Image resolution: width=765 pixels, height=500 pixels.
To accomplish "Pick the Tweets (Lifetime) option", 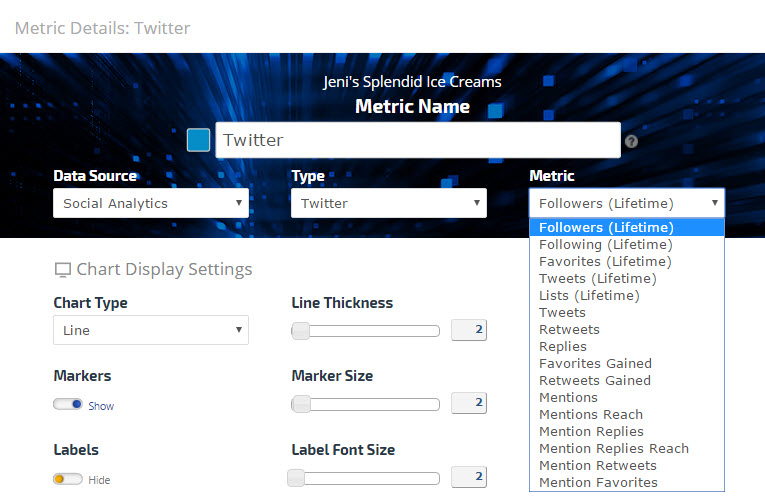I will 597,278.
